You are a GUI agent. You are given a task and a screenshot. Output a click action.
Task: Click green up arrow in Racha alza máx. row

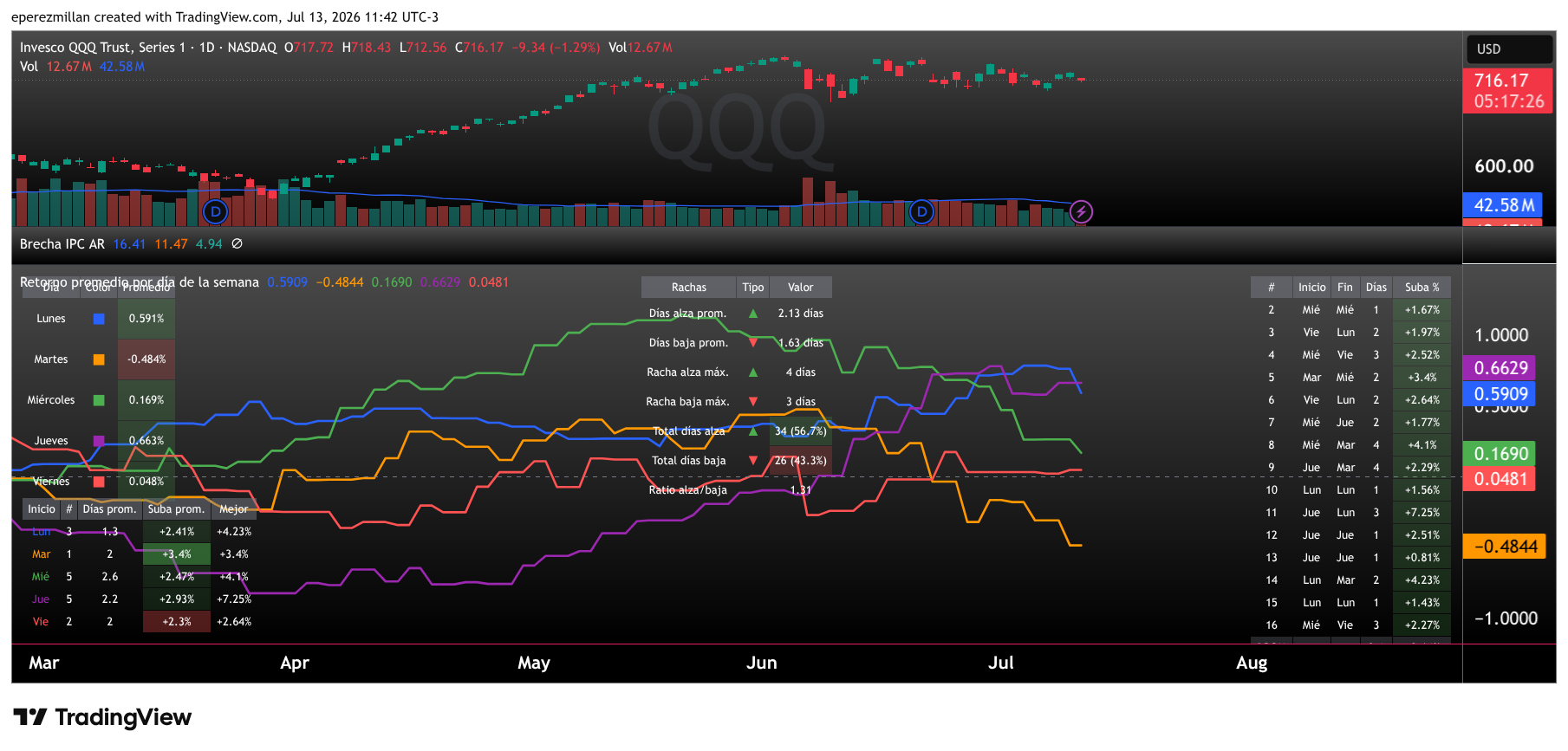coord(753,372)
